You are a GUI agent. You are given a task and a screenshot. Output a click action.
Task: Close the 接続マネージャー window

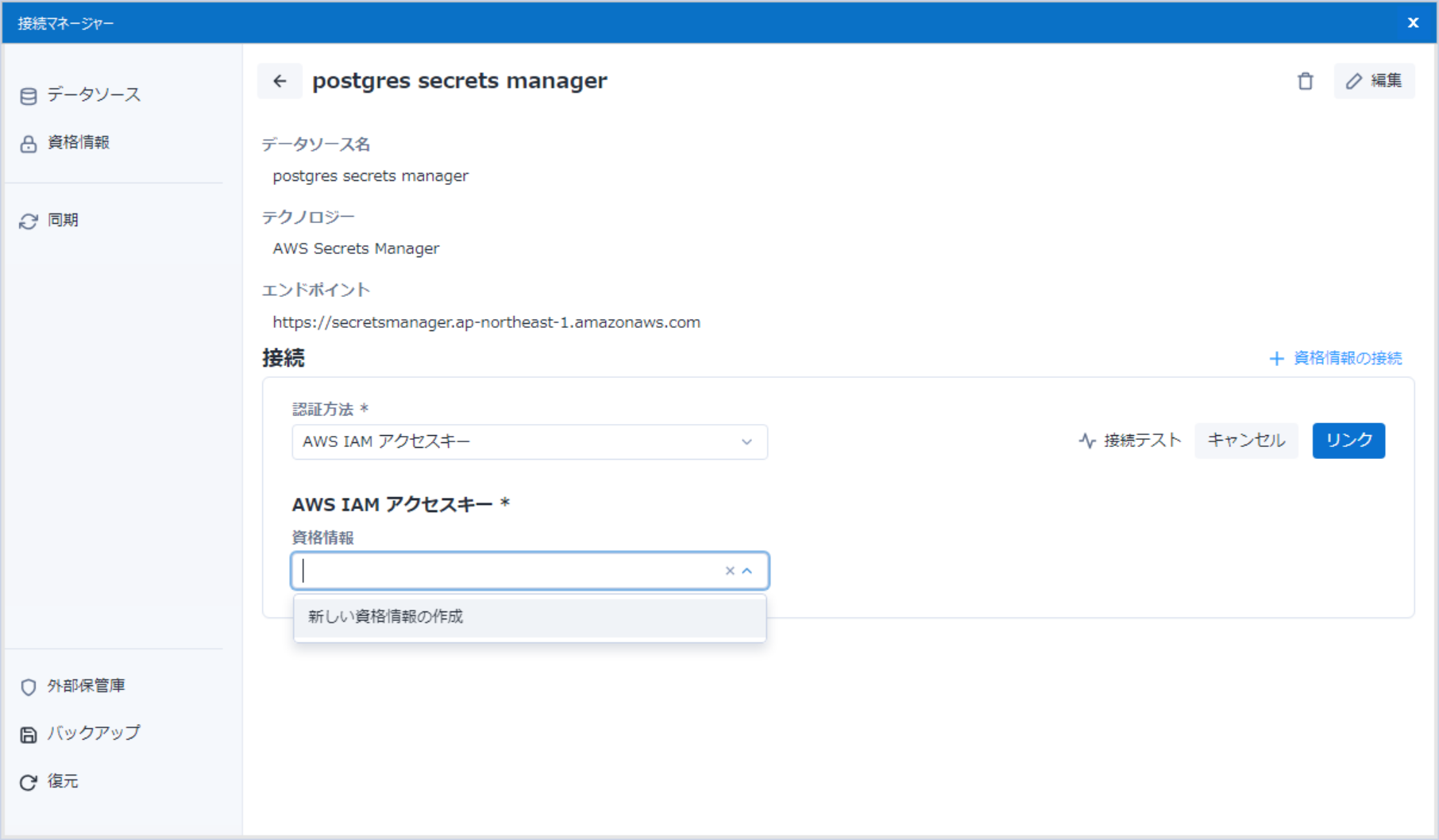coord(1413,23)
